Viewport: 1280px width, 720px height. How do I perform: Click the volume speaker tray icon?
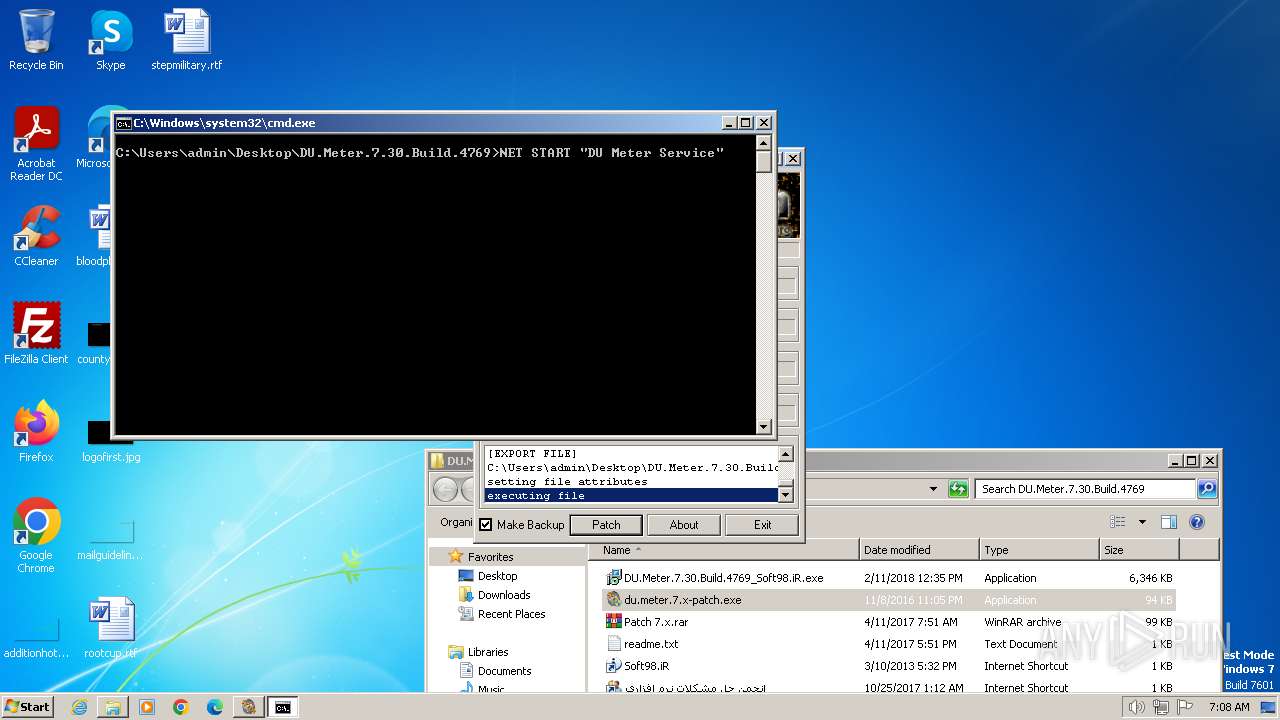1136,707
